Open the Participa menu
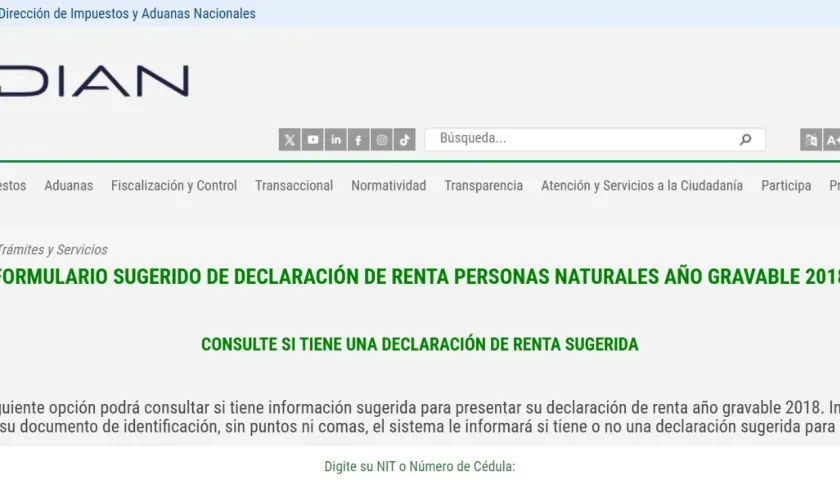The width and height of the screenshot is (840, 480). pos(786,185)
